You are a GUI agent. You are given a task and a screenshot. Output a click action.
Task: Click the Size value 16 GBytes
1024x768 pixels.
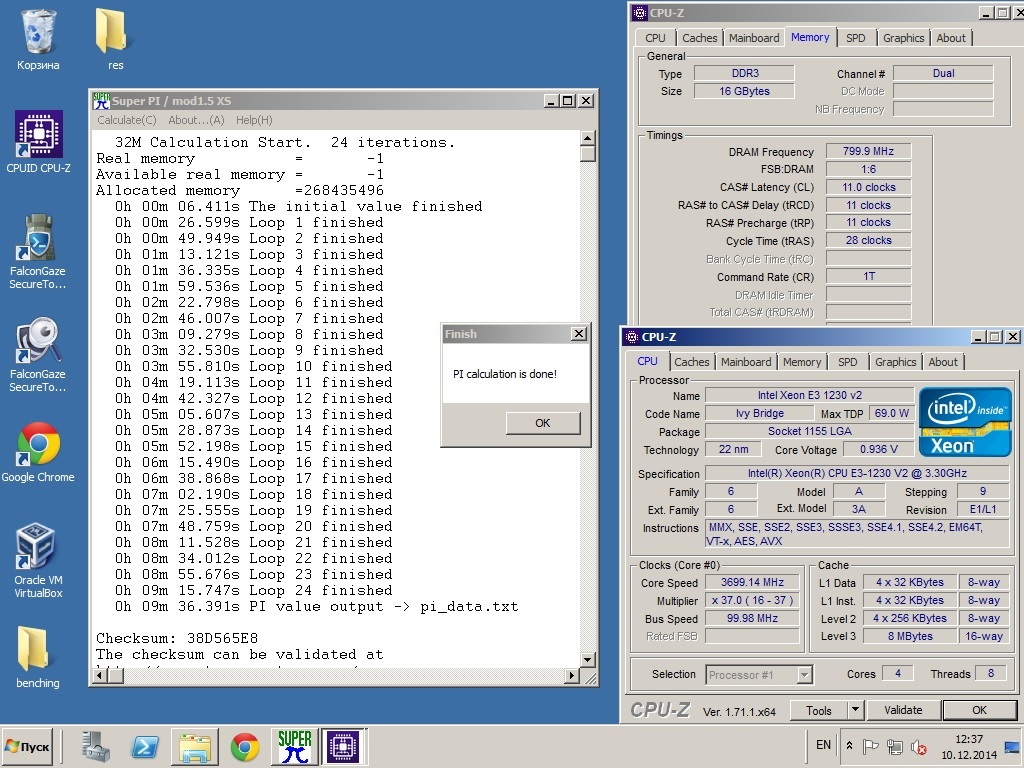pyautogui.click(x=744, y=91)
